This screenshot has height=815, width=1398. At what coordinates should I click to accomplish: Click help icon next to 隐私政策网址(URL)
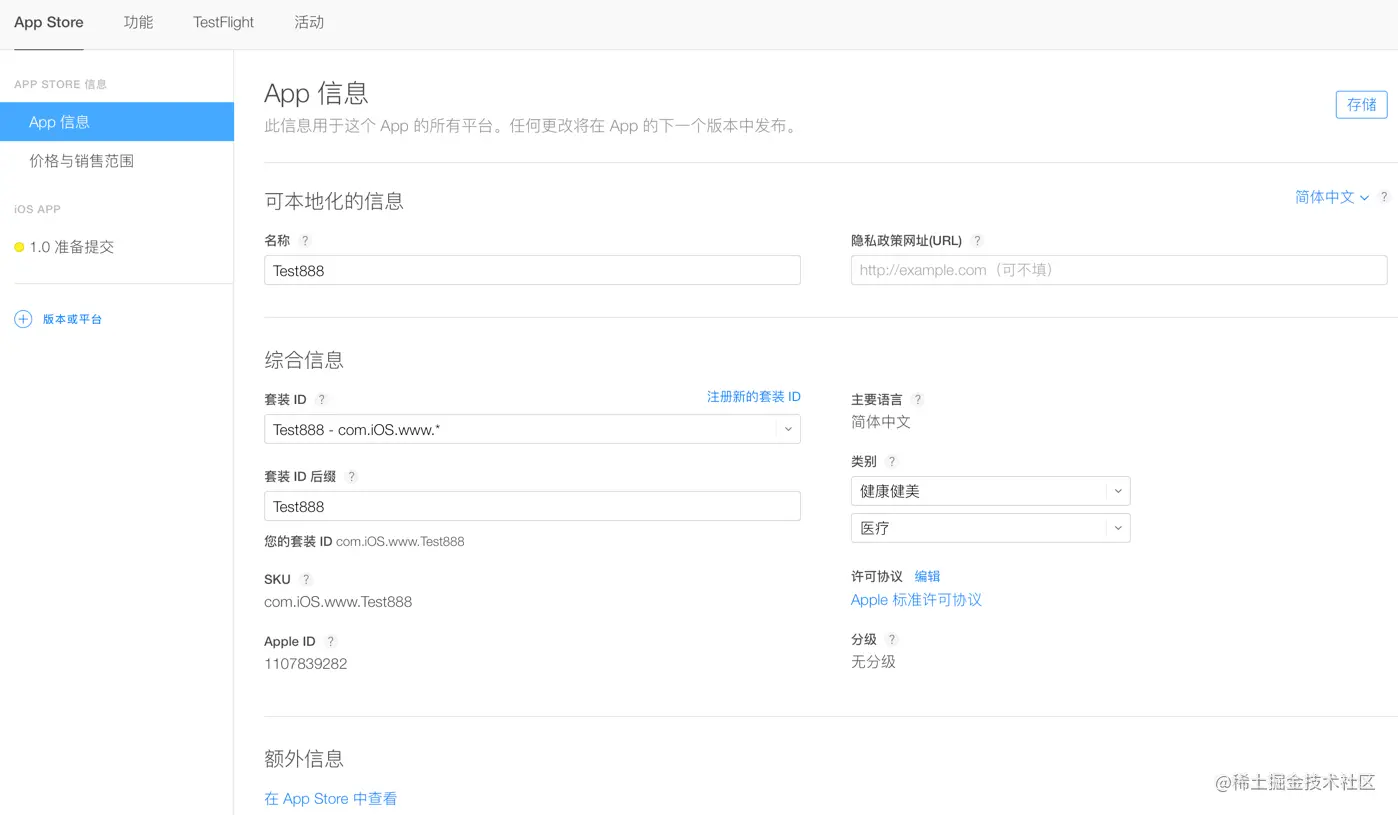pos(977,241)
